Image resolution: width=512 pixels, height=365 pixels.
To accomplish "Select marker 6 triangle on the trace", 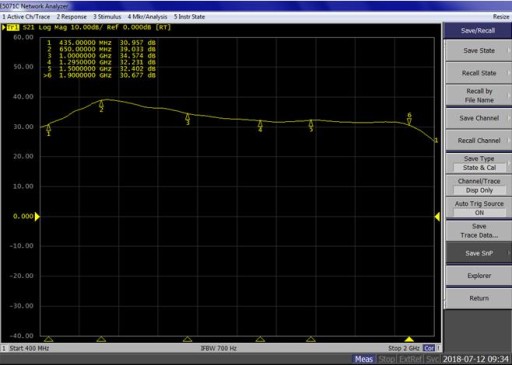I will click(x=409, y=120).
